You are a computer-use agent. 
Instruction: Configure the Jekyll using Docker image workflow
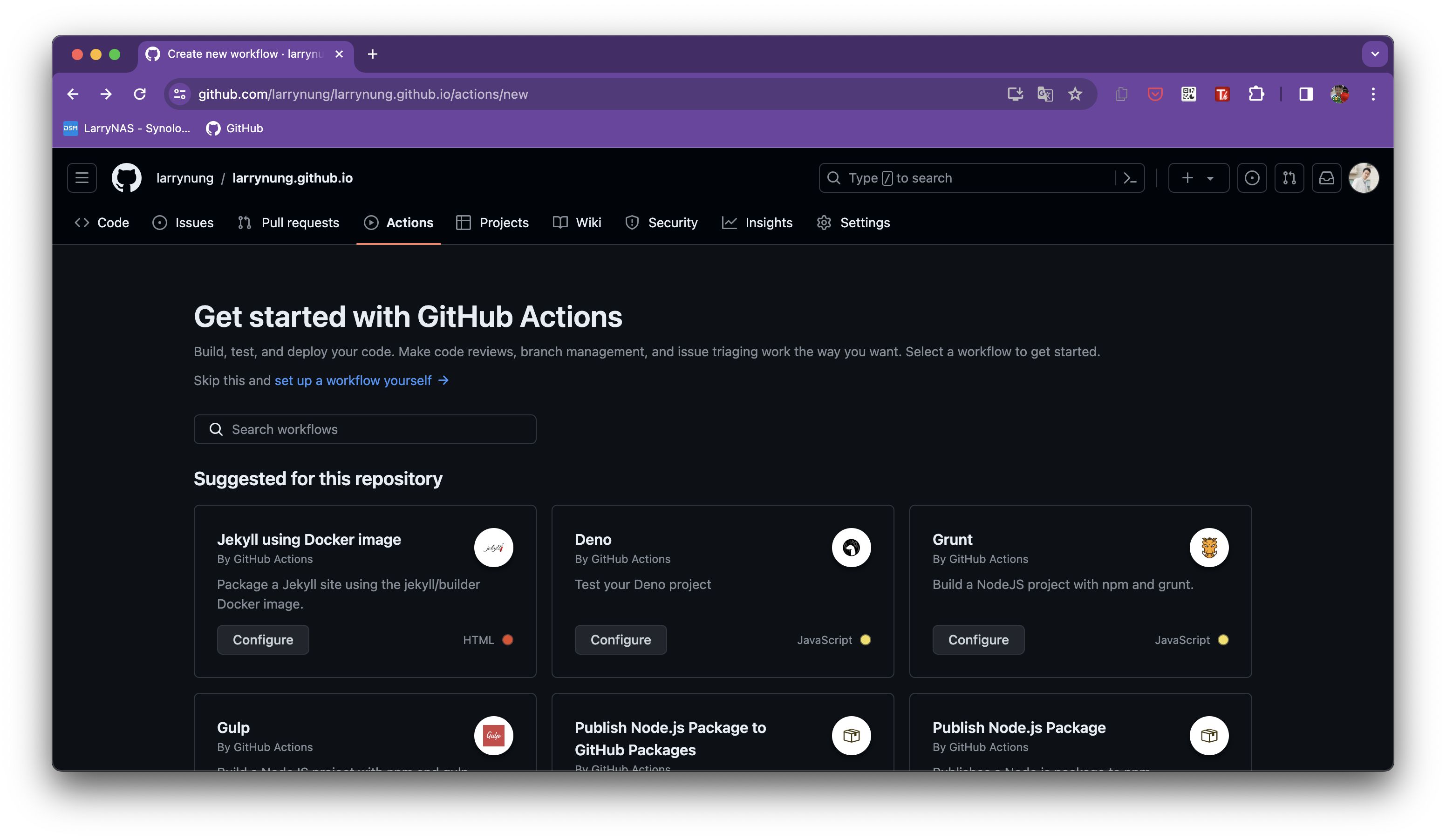pyautogui.click(x=263, y=640)
